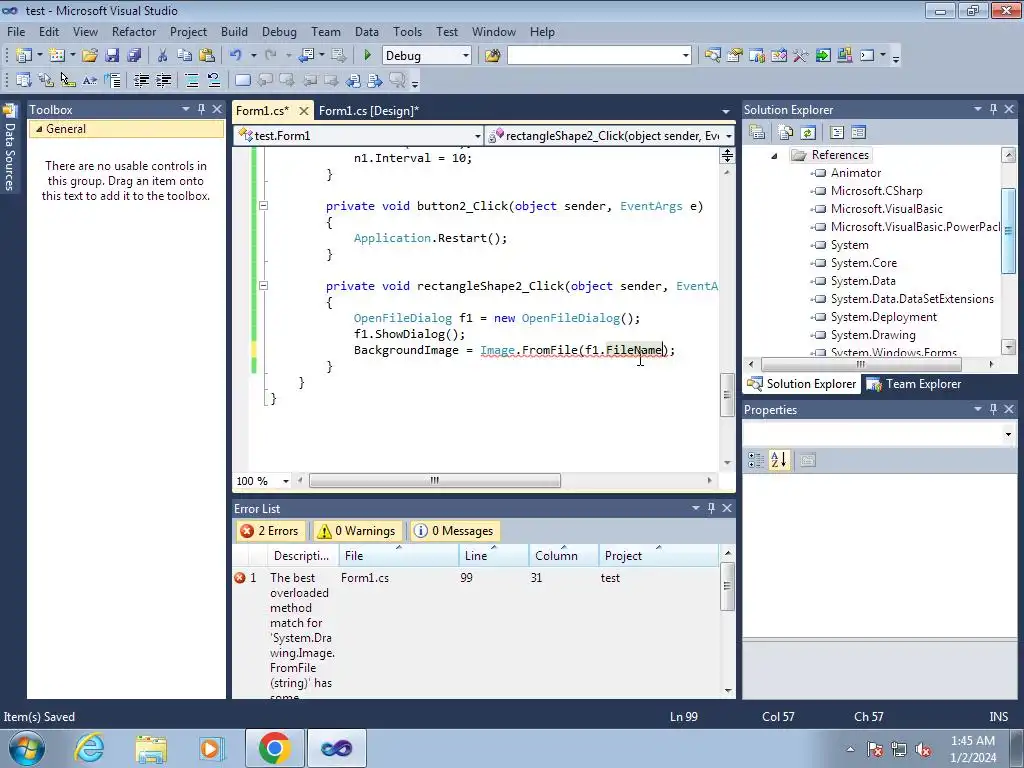Viewport: 1024px width, 768px height.
Task: Sort the Error List by Line column
Action: click(494, 555)
